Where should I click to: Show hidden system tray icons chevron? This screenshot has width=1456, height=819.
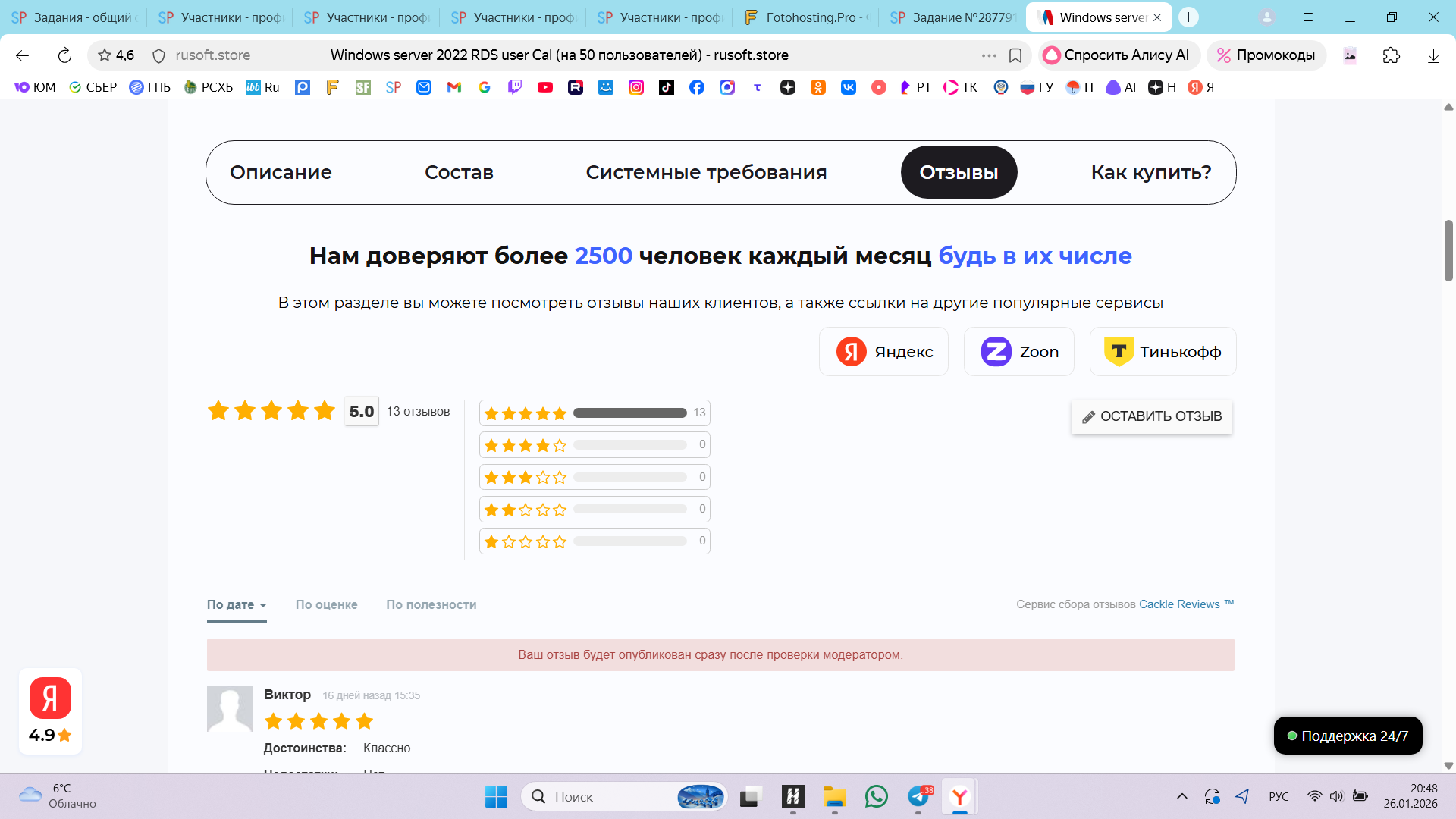click(x=1181, y=796)
